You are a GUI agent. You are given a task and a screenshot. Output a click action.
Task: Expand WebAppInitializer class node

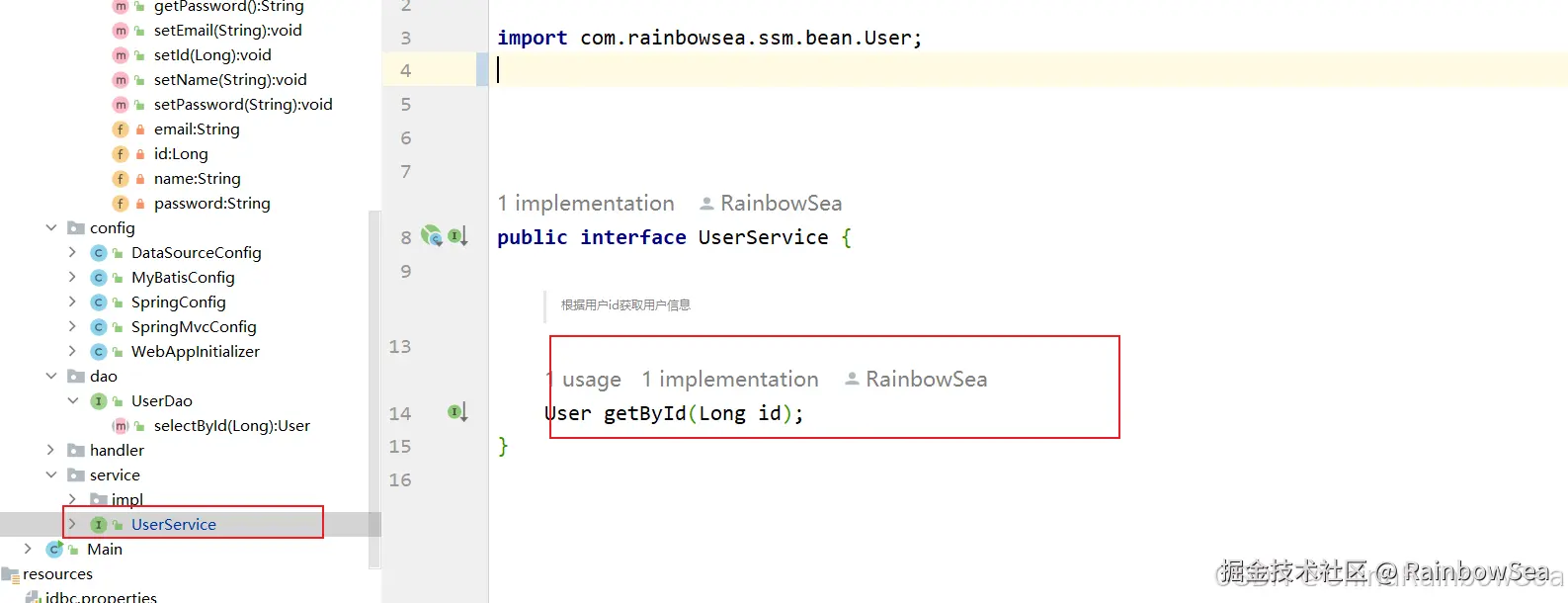click(x=72, y=352)
